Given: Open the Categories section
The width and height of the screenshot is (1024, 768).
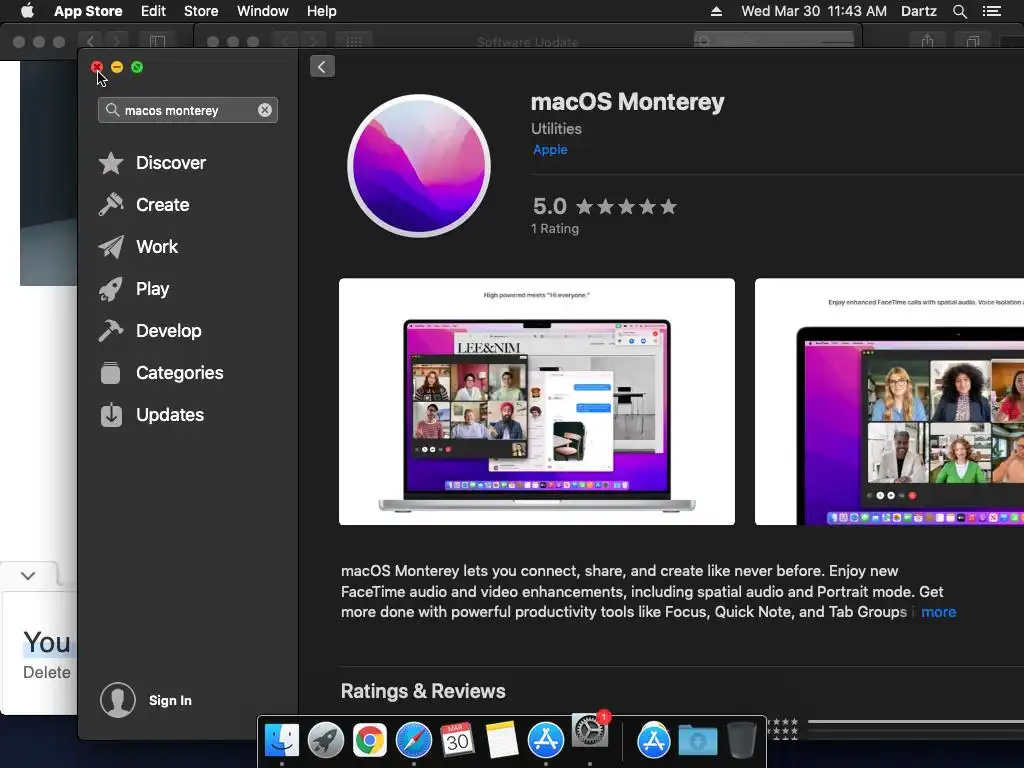Looking at the screenshot, I should (x=180, y=373).
